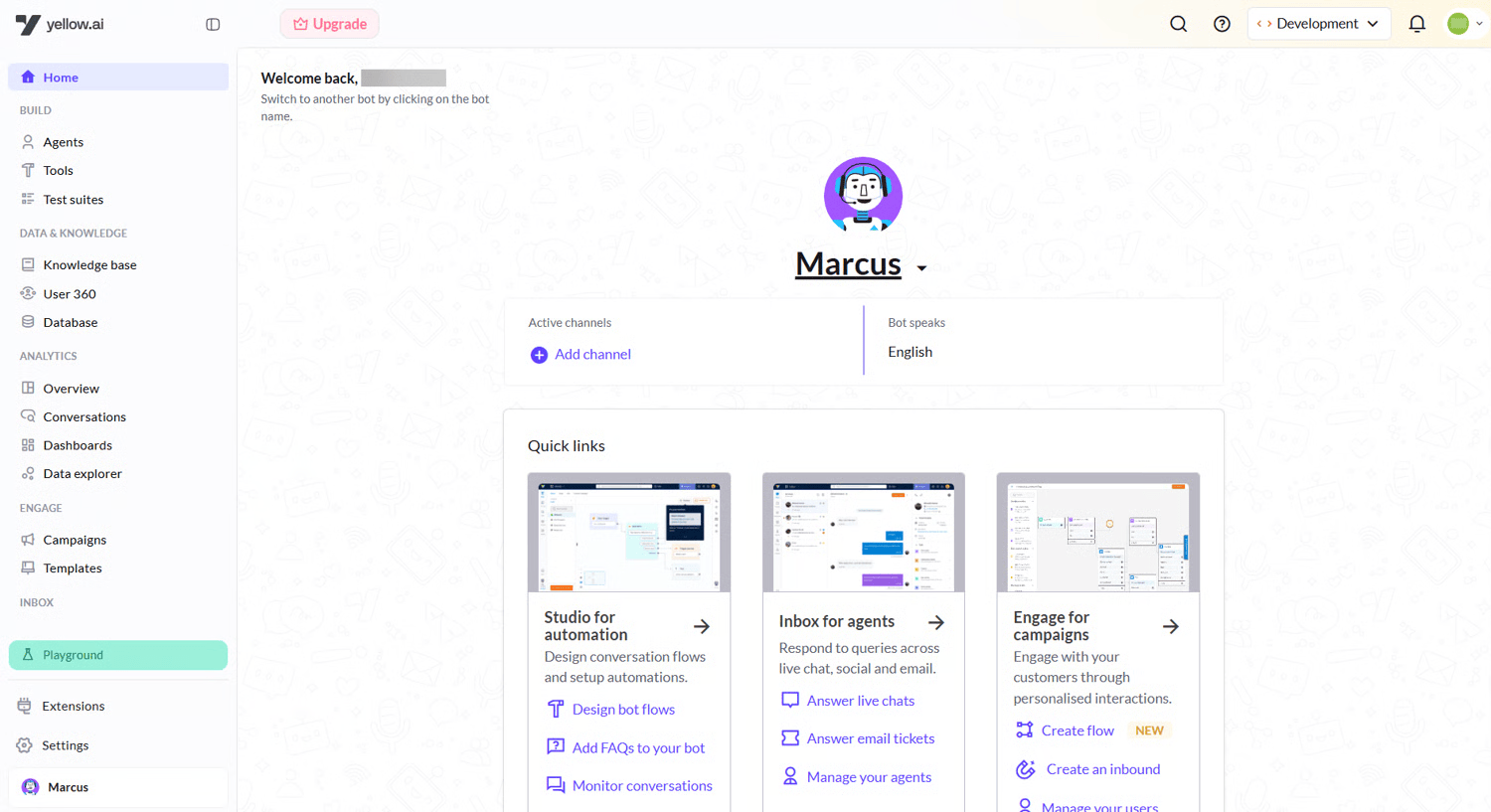The width and height of the screenshot is (1491, 812).
Task: Select Home in the sidebar
Action: pos(118,77)
